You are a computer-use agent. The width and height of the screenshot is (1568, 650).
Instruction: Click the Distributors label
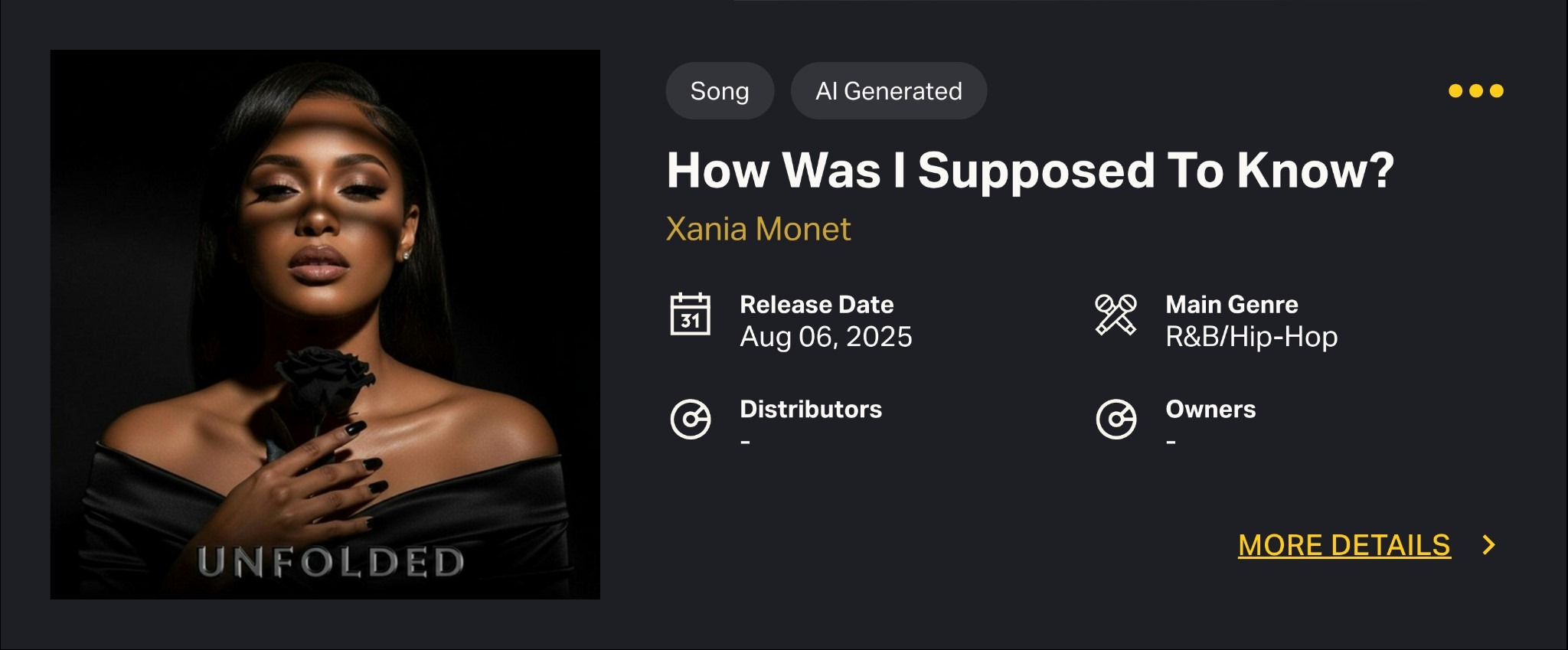811,409
